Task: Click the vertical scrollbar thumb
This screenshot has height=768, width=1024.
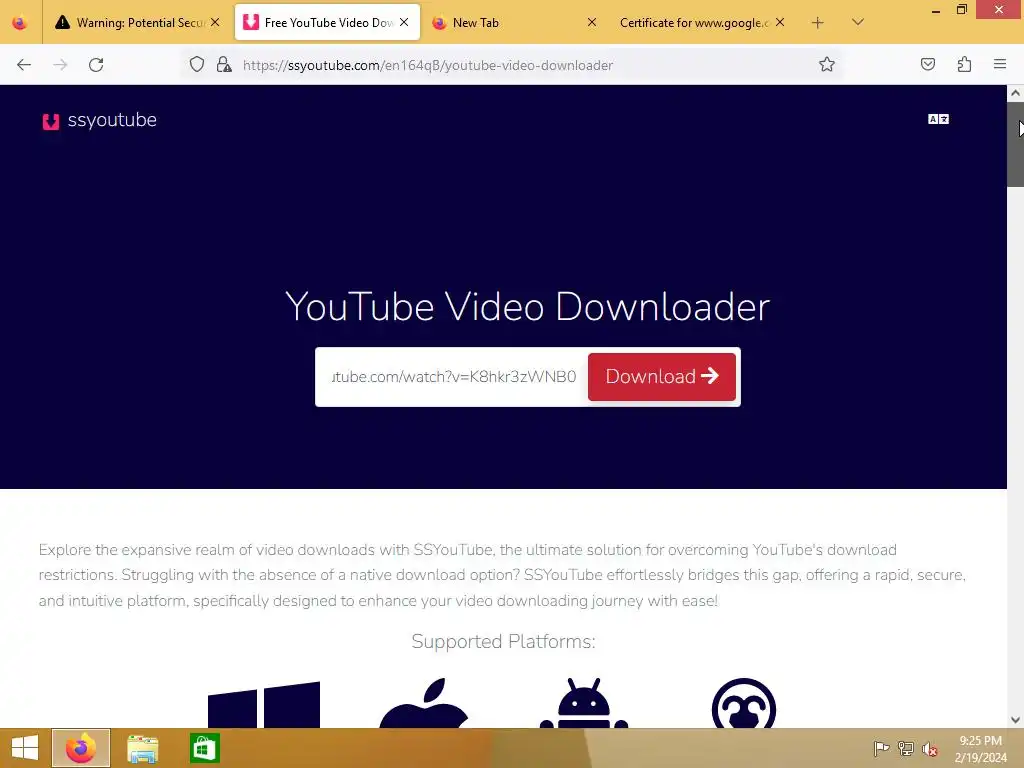Action: [x=1016, y=144]
